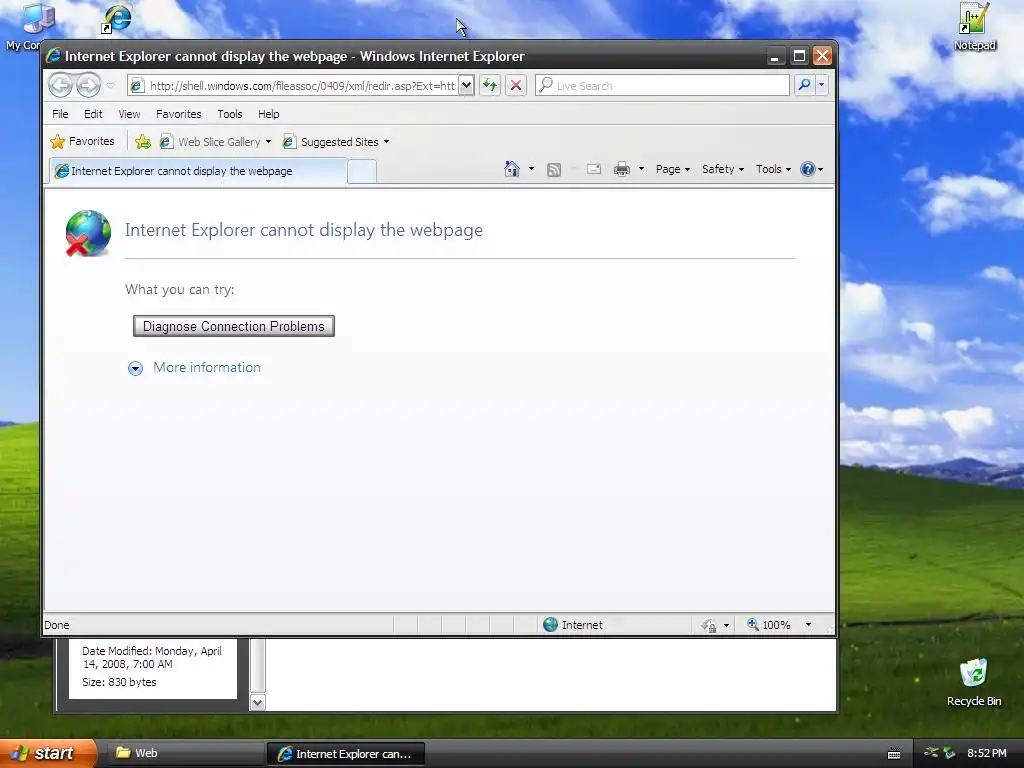Click the Date Modified text in Web window
The width and height of the screenshot is (1024, 768).
[x=152, y=658]
